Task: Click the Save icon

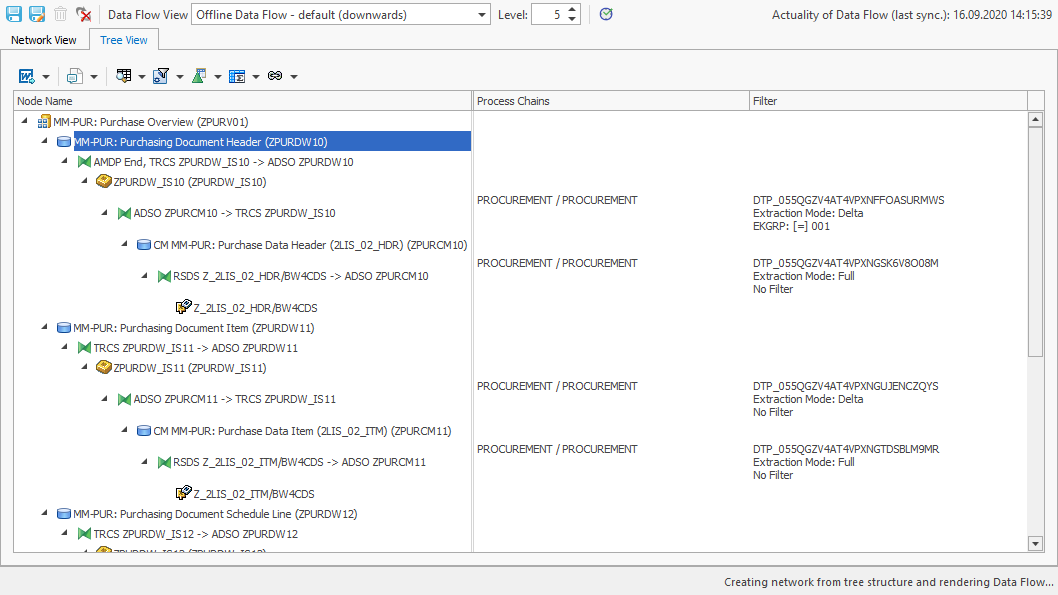Action: (13, 14)
